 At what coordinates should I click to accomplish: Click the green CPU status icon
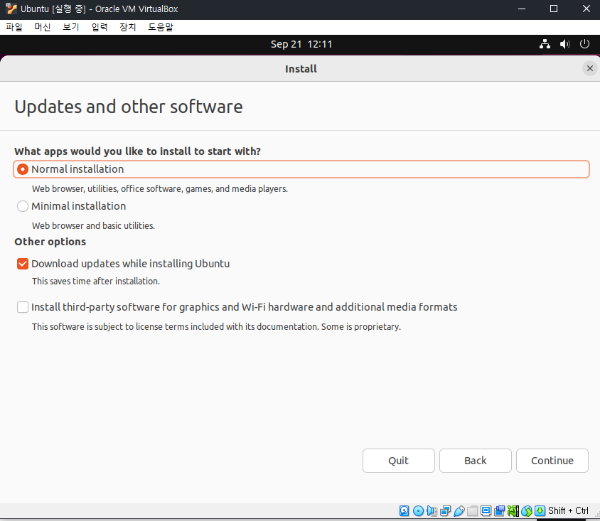(x=513, y=511)
